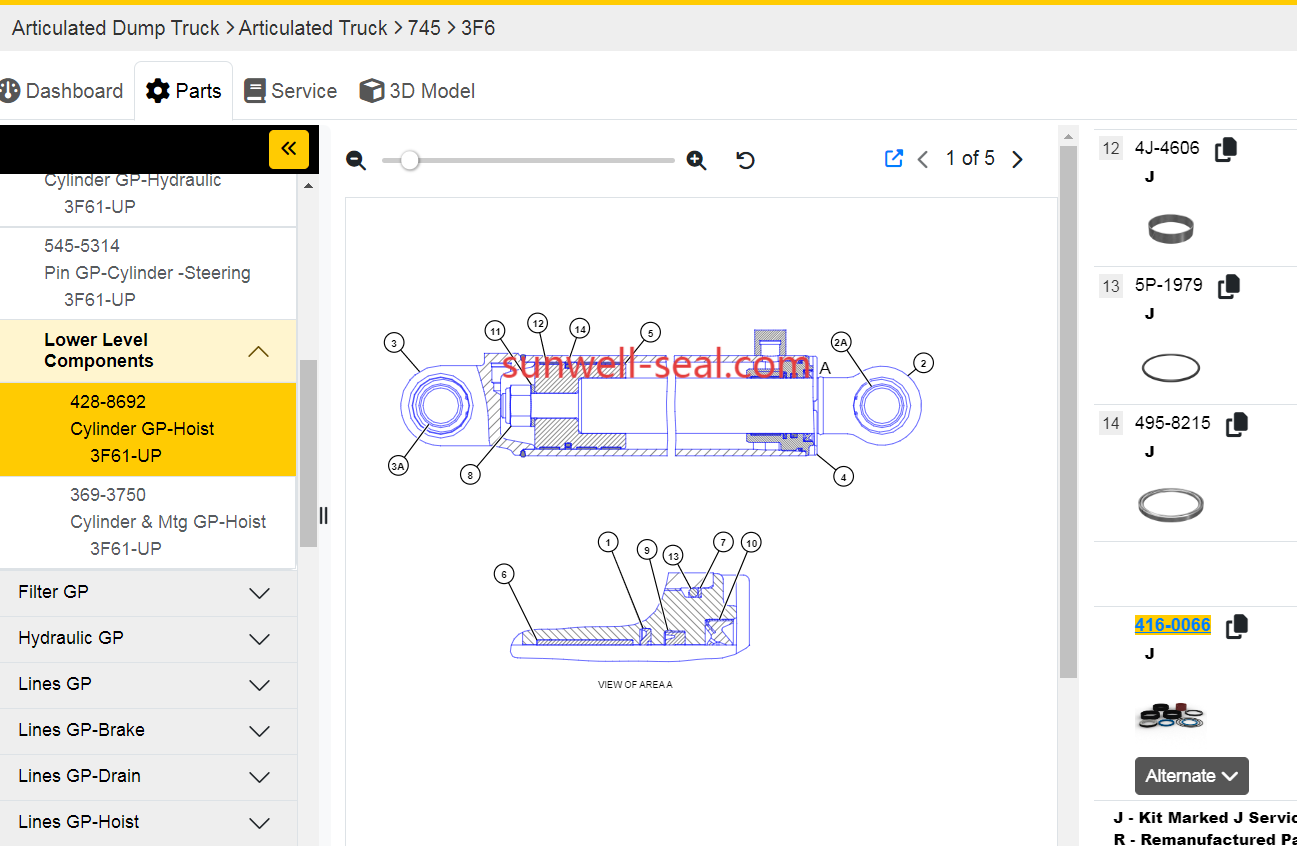
Task: Select 369-3750 Cylinder & Mtg GP-Hoist
Action: pyautogui.click(x=167, y=521)
